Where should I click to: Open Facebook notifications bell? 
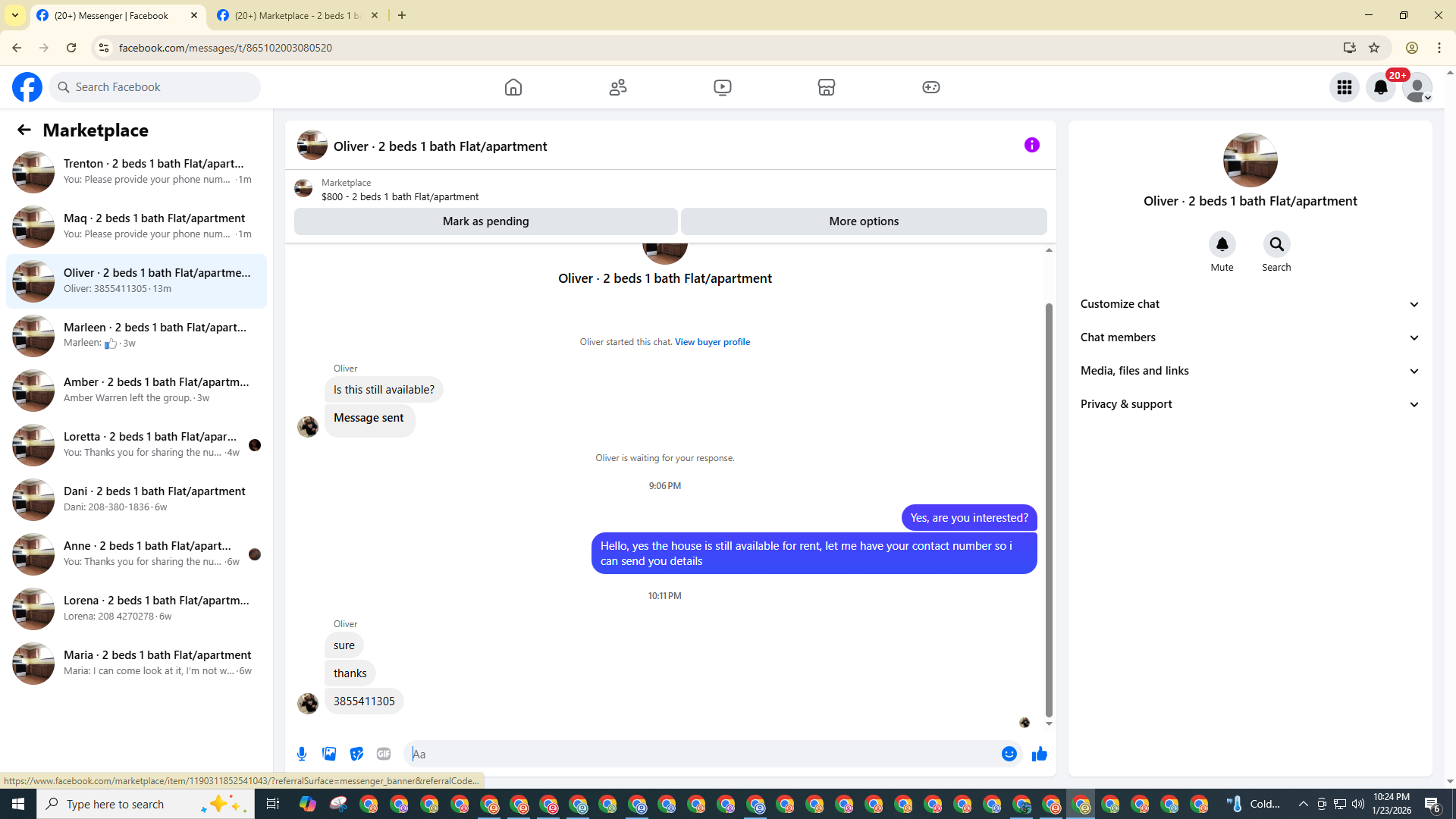[x=1380, y=87]
